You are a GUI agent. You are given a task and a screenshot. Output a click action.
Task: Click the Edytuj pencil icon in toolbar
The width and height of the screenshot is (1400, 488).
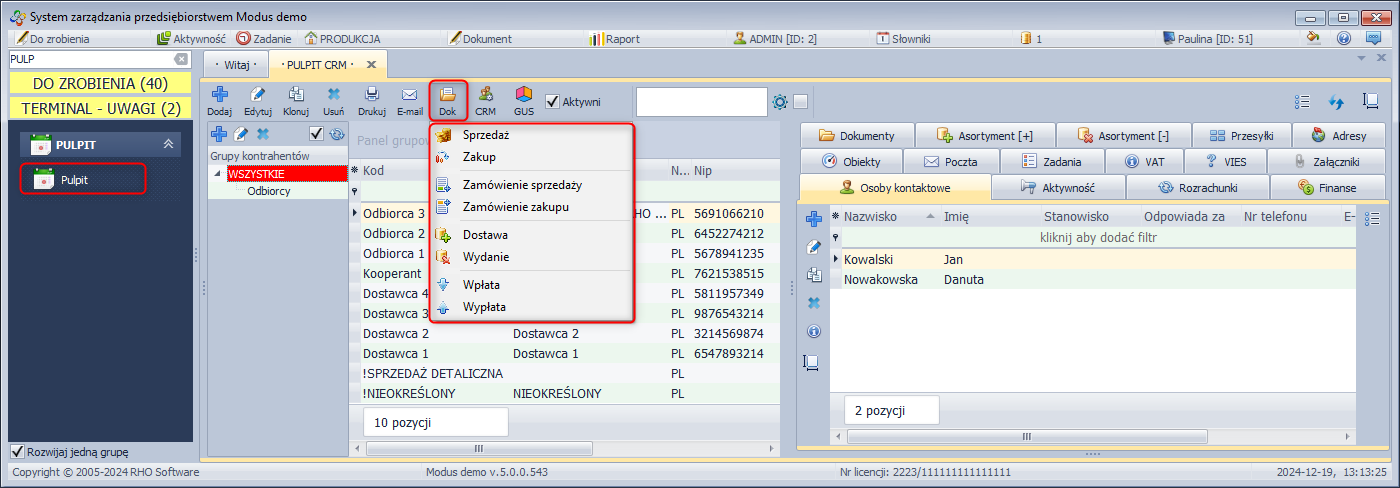(x=258, y=101)
